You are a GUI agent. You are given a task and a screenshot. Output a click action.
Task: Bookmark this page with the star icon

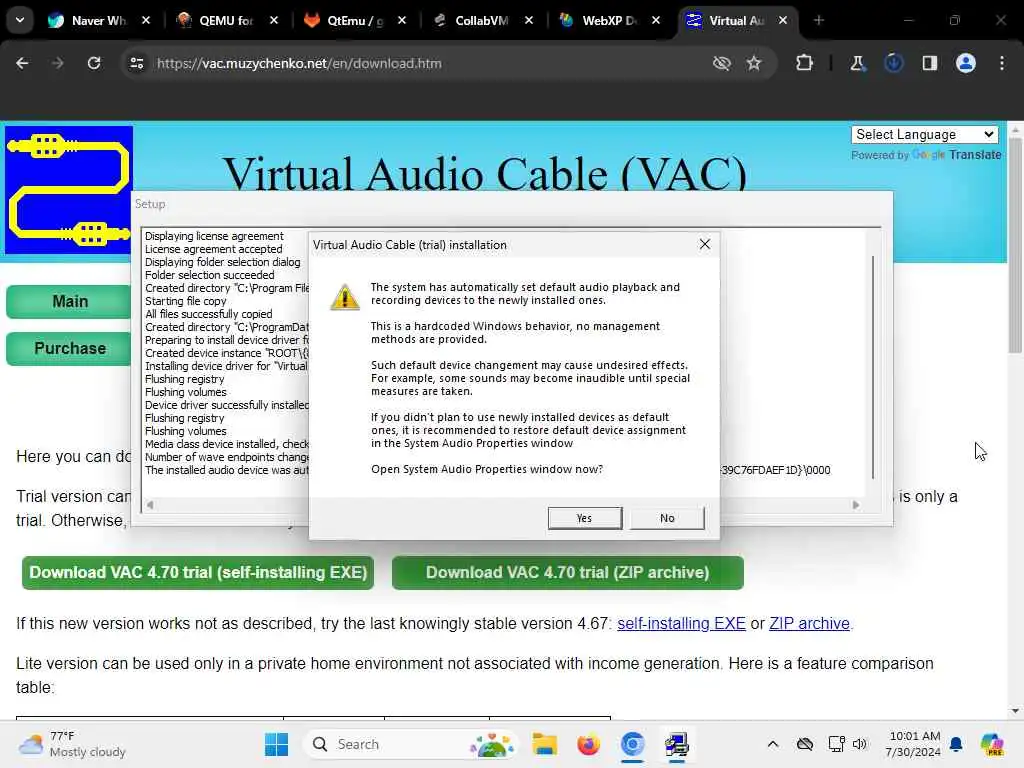[x=754, y=63]
